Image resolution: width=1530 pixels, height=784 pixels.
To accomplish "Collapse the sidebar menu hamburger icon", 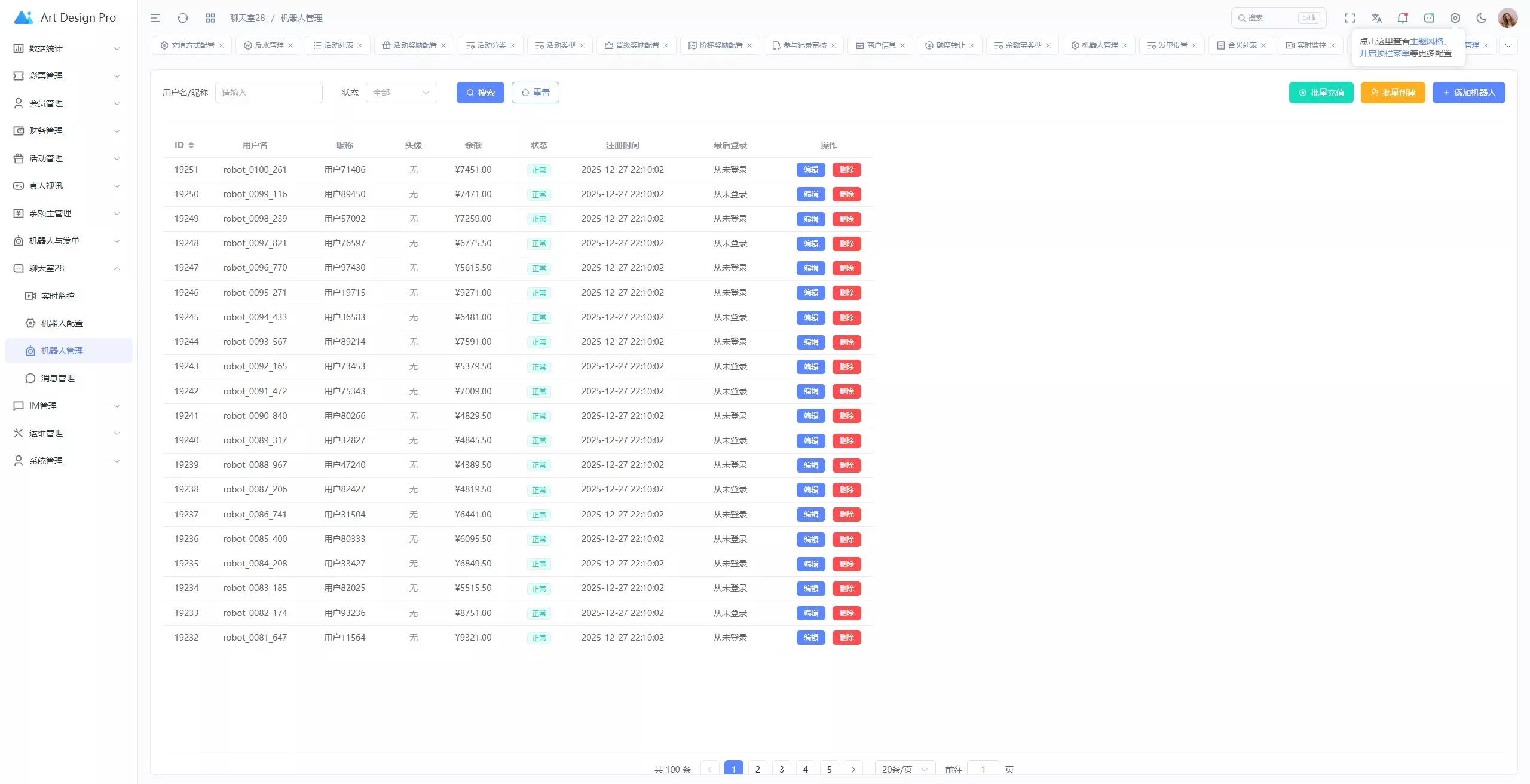I will click(x=155, y=18).
